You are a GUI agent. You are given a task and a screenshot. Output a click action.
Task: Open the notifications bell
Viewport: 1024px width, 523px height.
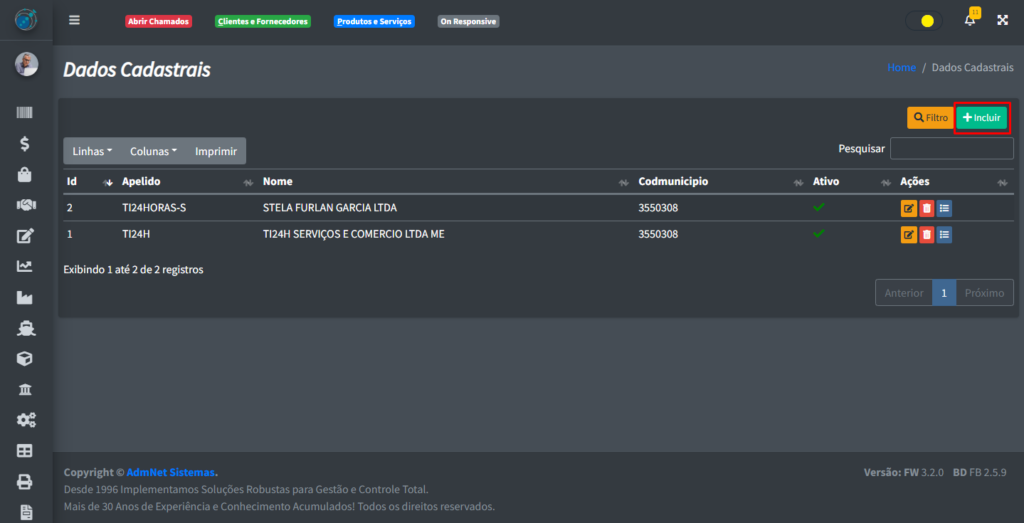(x=969, y=21)
